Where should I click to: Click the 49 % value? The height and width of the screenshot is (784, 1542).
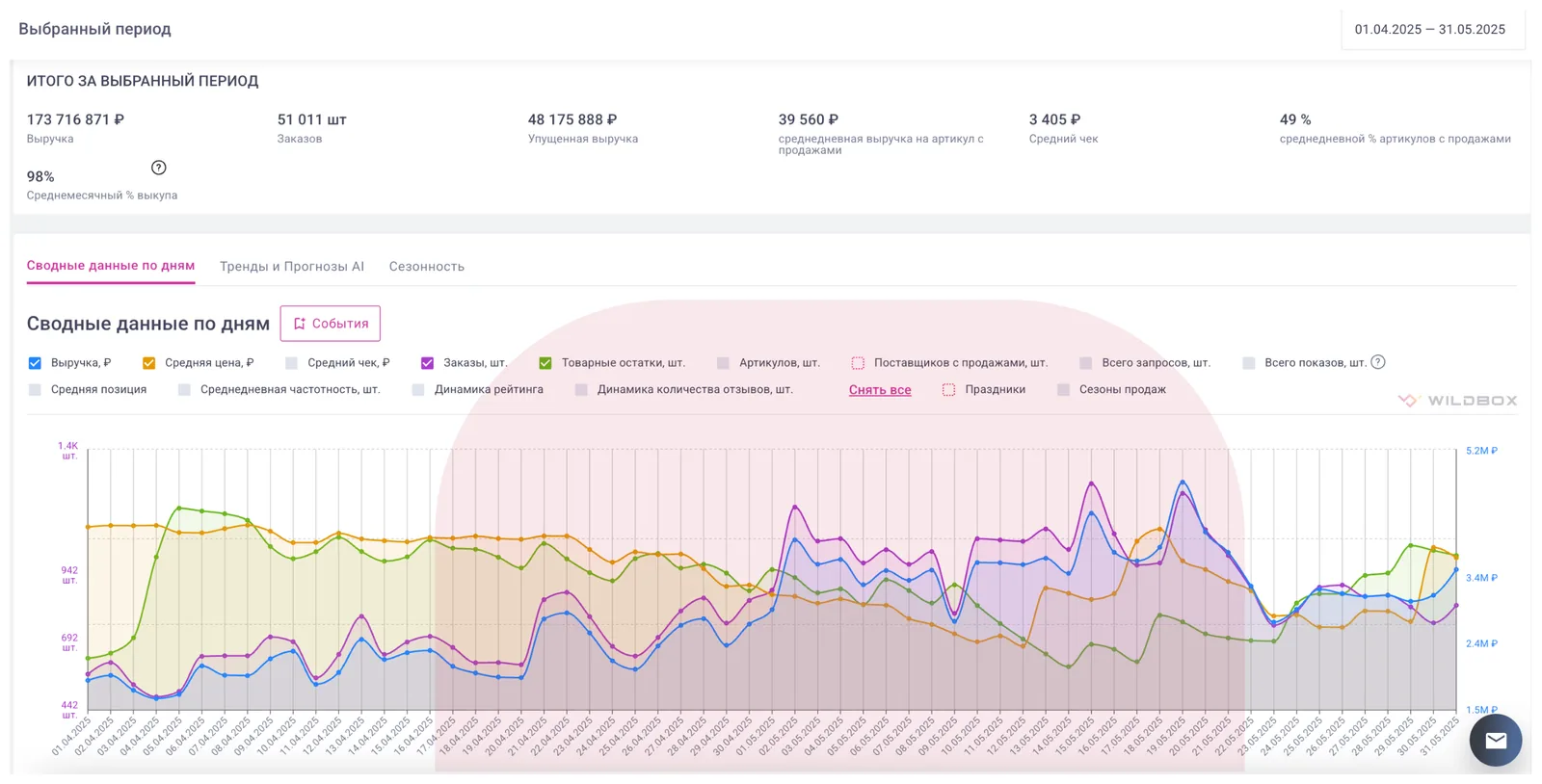coord(1295,119)
